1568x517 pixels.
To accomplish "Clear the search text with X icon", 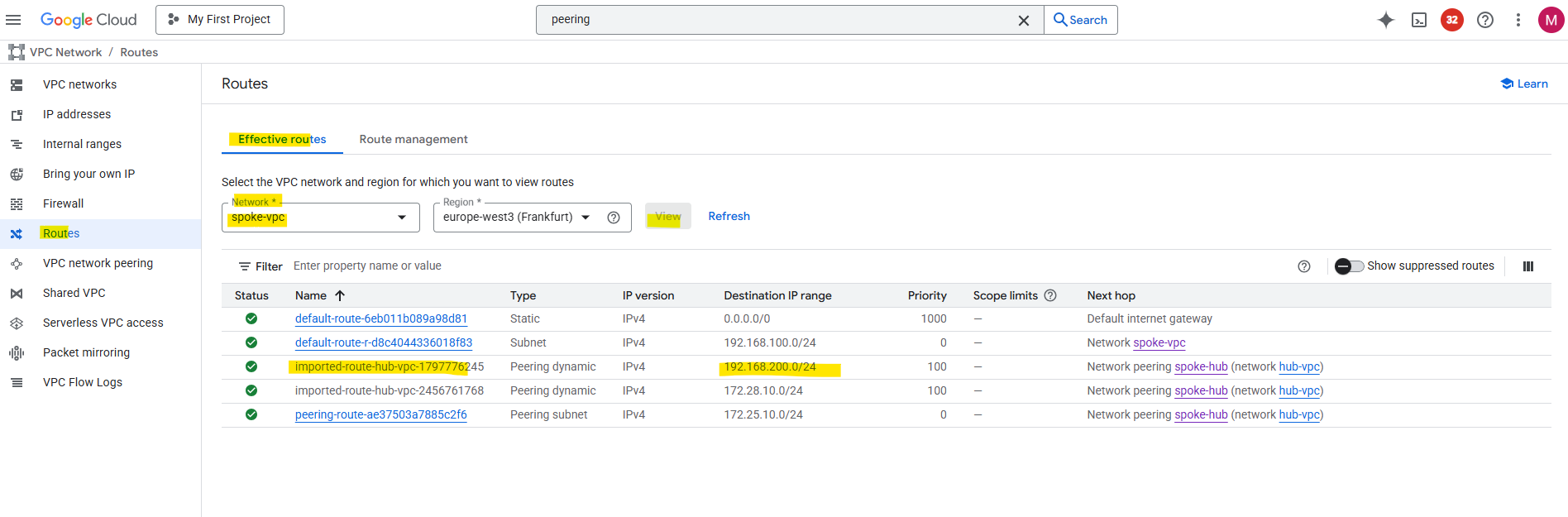I will click(1023, 21).
